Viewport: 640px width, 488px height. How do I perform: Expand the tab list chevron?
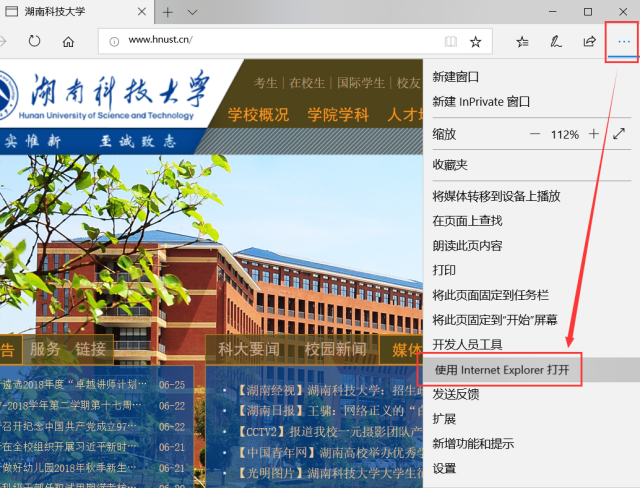[x=192, y=12]
